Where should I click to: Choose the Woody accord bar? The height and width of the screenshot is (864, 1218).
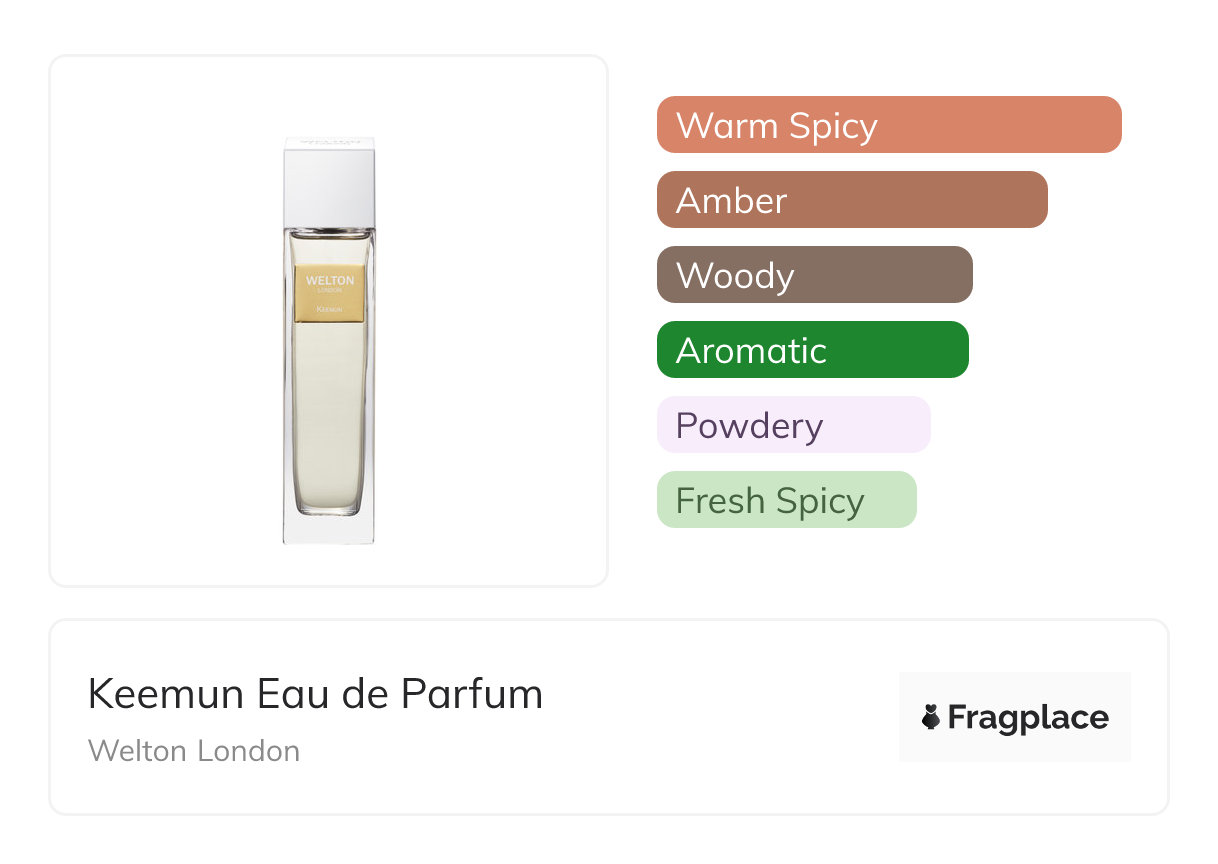pos(814,275)
